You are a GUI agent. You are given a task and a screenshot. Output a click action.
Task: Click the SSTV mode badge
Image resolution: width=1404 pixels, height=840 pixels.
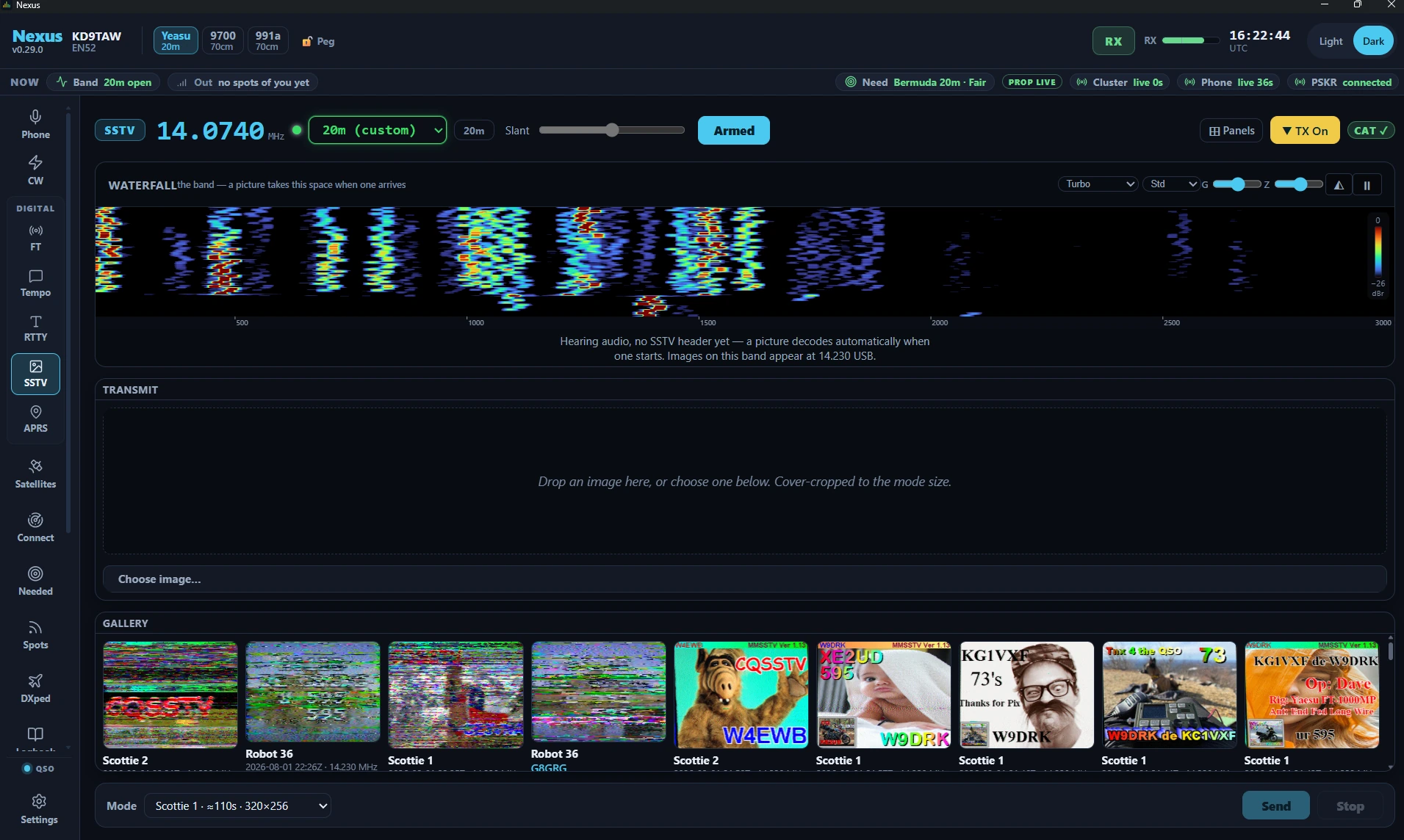pos(120,131)
